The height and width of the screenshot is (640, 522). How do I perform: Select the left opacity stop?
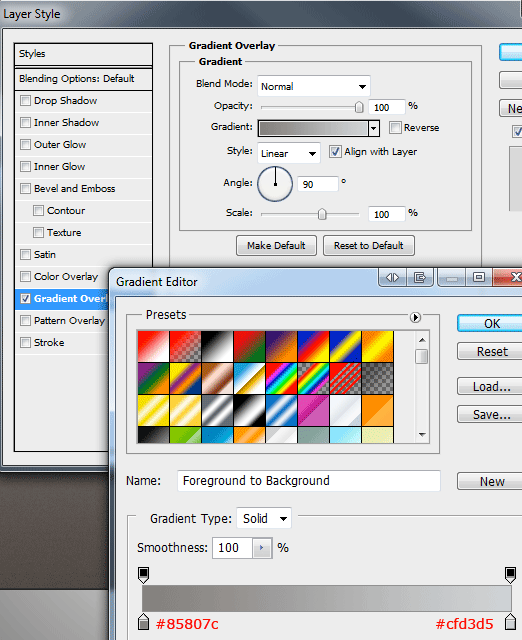(143, 575)
